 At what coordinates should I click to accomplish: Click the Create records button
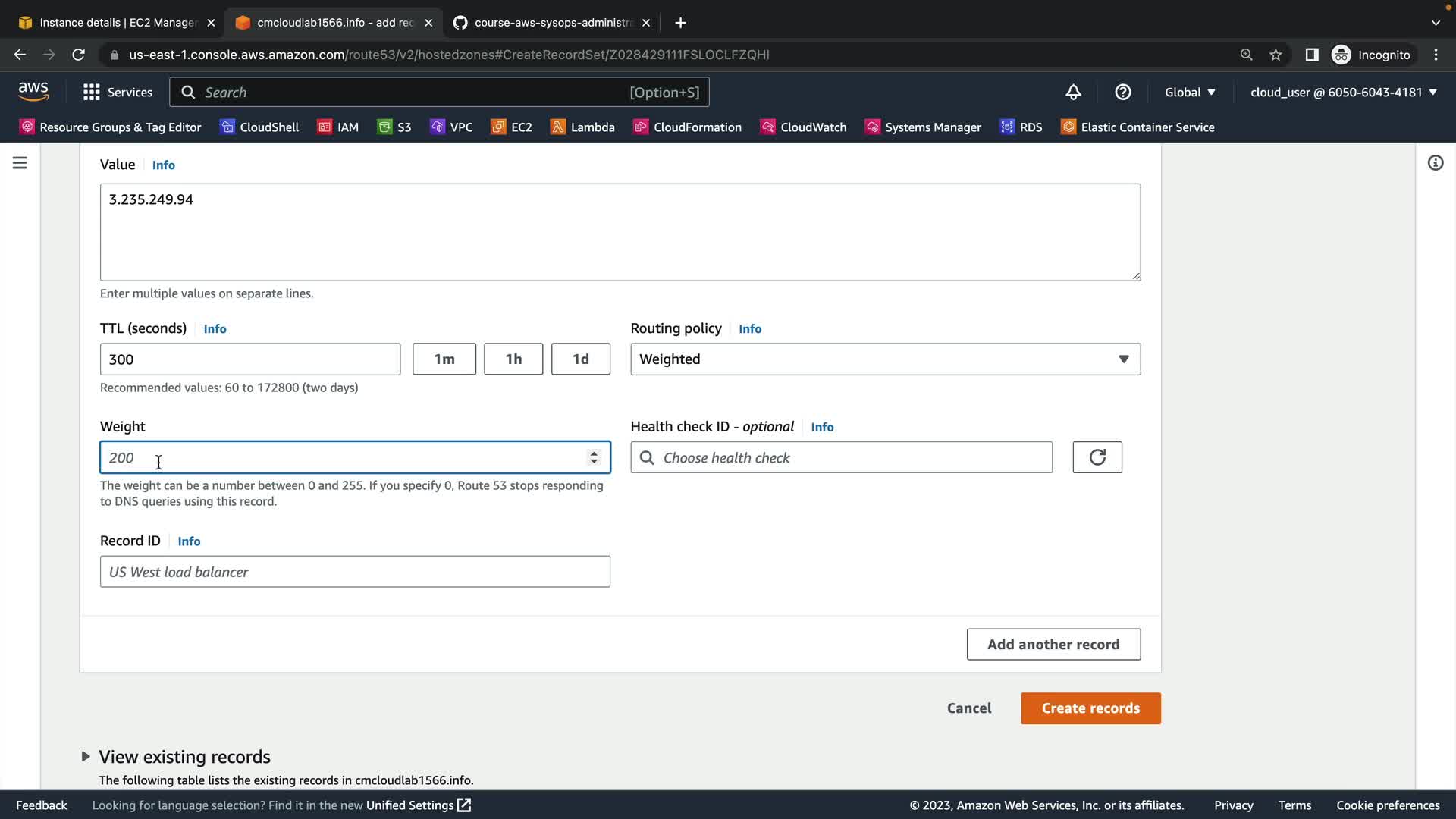[1090, 708]
